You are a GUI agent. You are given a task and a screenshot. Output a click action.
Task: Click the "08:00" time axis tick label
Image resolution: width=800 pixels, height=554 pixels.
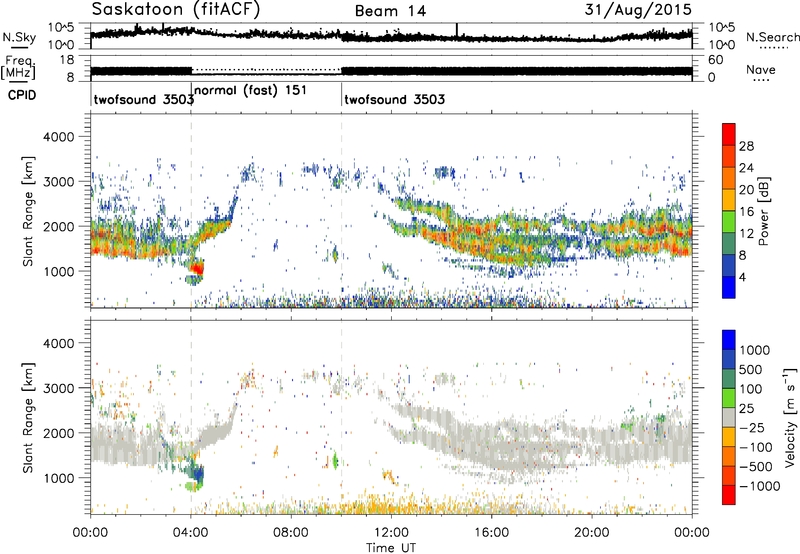coord(291,533)
